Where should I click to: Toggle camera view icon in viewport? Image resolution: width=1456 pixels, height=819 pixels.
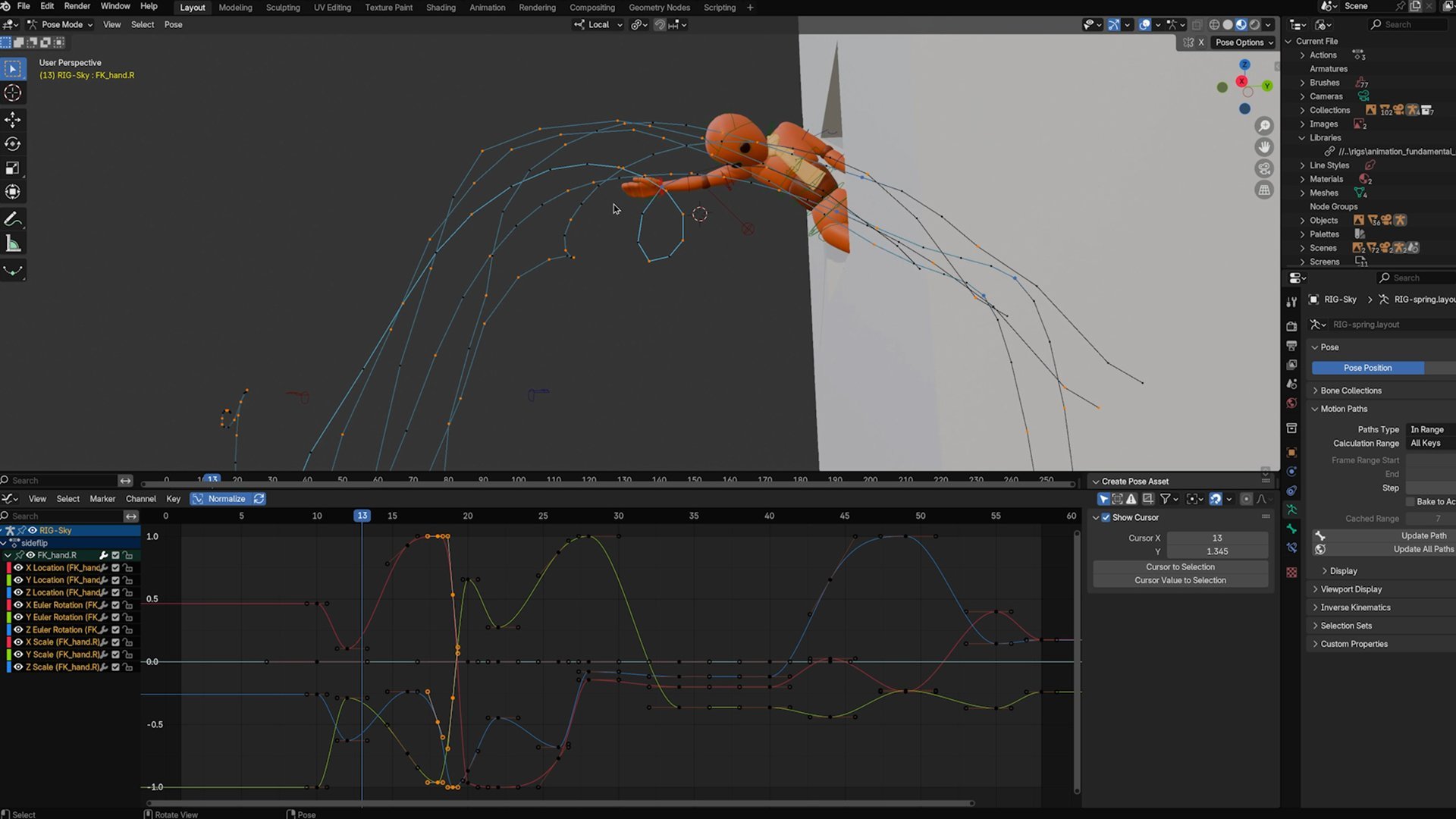pos(1264,168)
